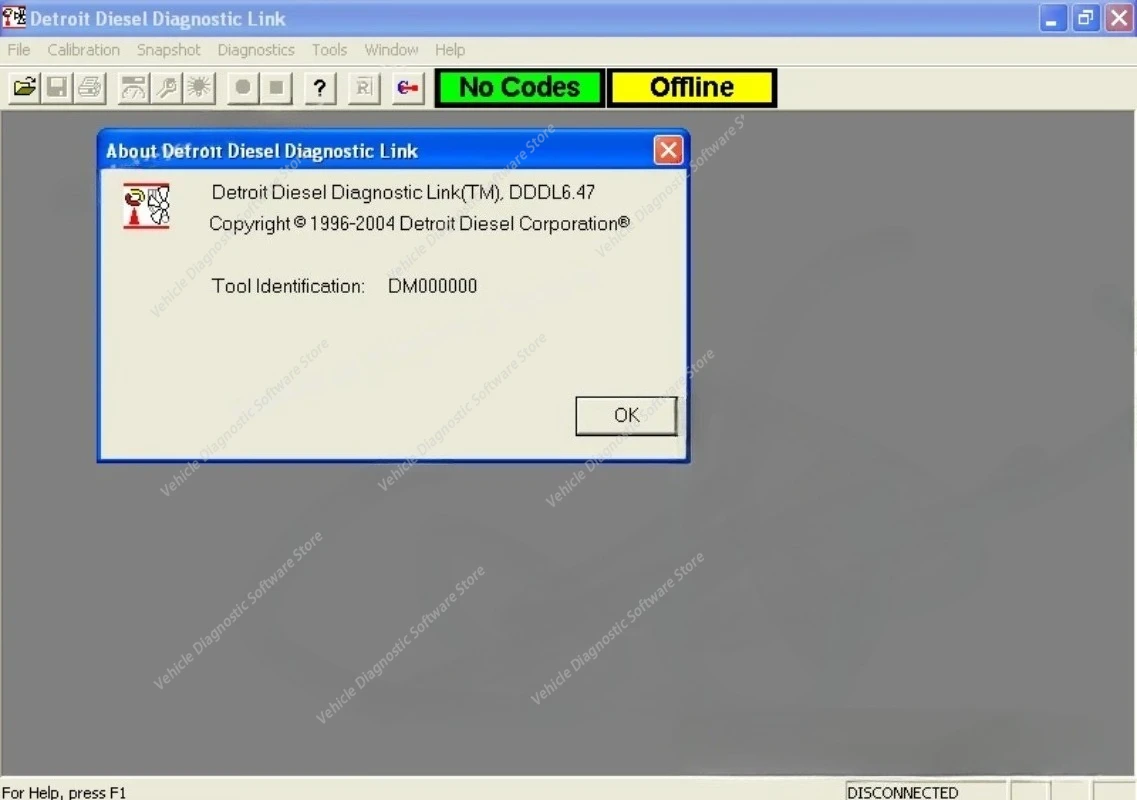This screenshot has height=800, width=1137.
Task: Click the DISCONNECTED status bar entry
Action: tap(925, 791)
